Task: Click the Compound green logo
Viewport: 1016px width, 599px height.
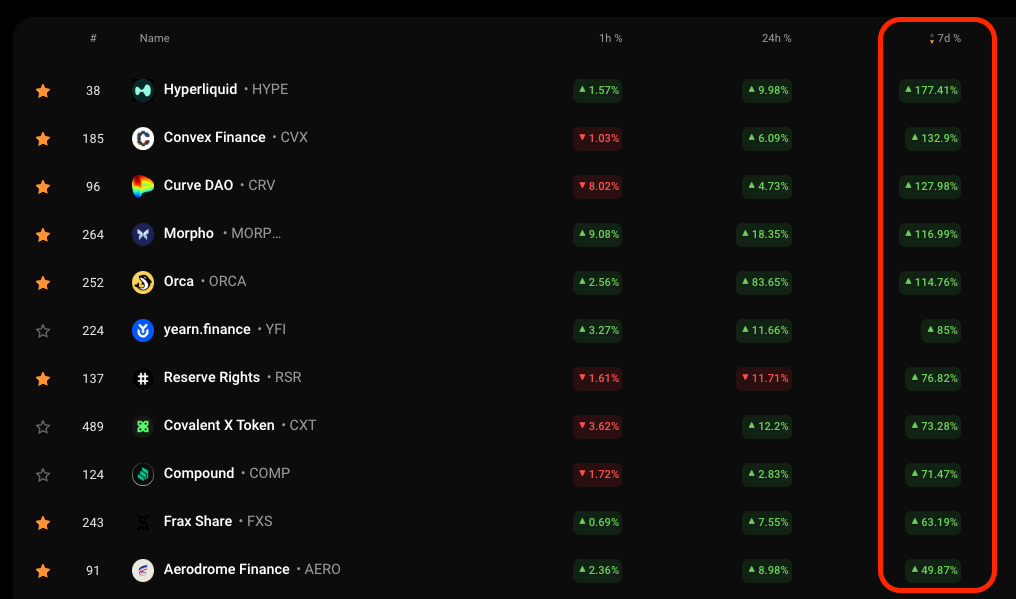Action: point(143,474)
